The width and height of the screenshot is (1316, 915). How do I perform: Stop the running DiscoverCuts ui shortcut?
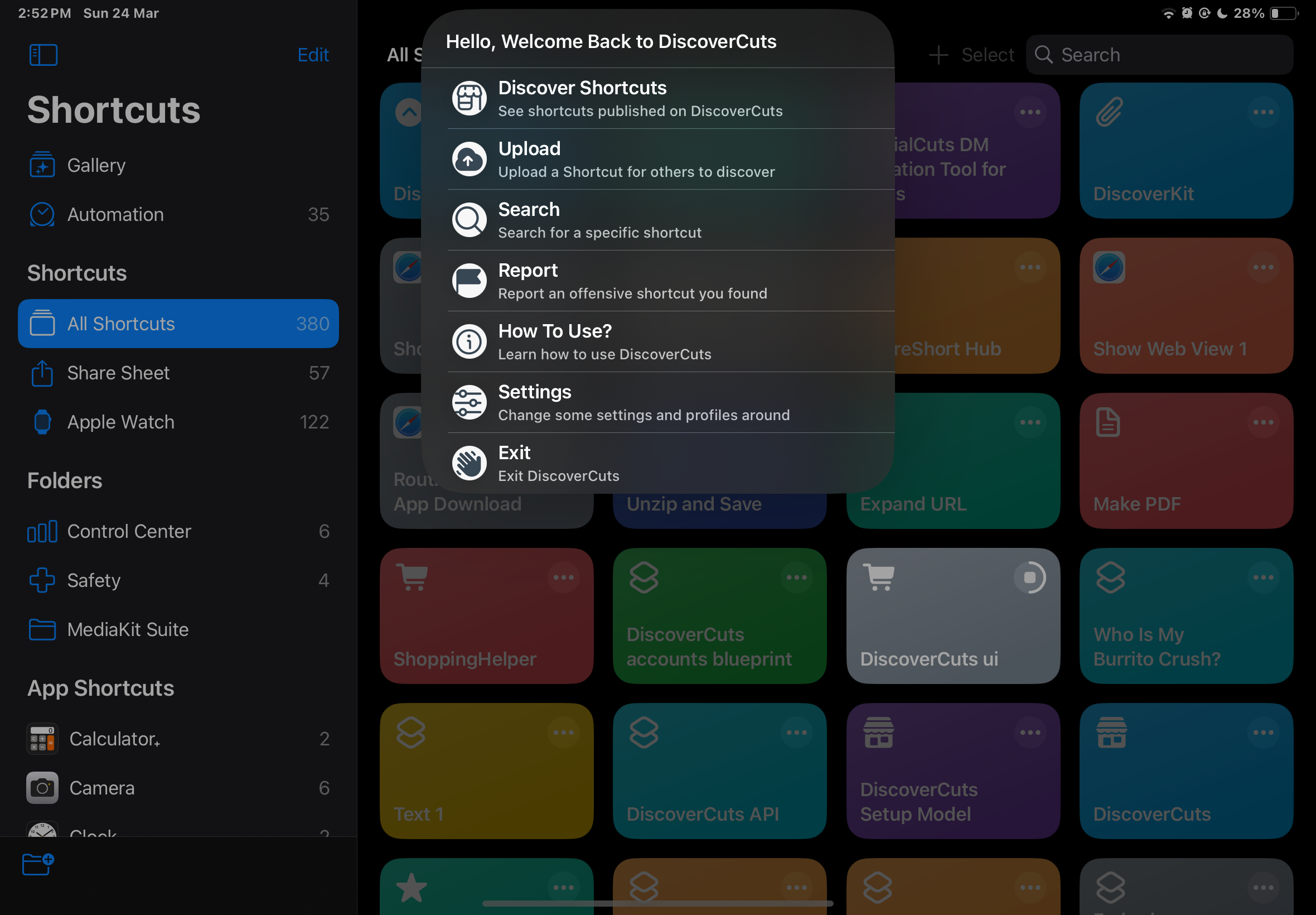pyautogui.click(x=1029, y=577)
